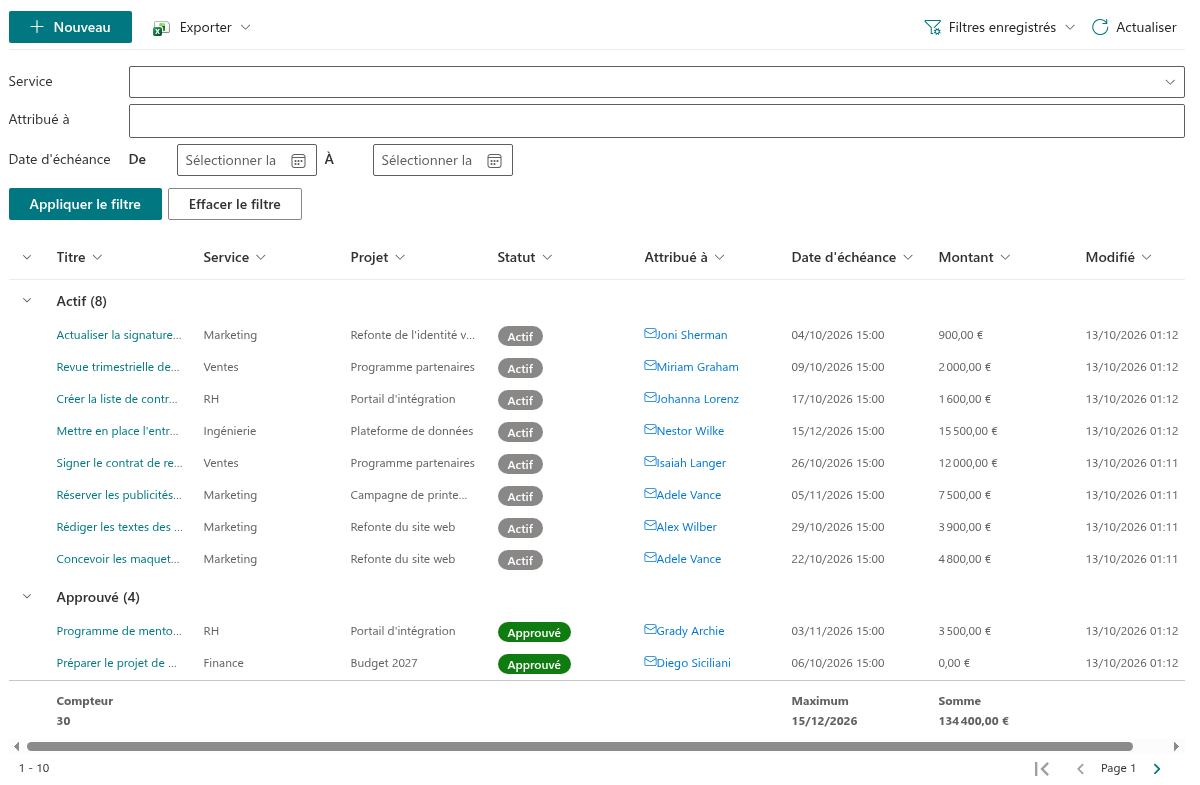
Task: Click mail icon next to Johanna Lorenz
Action: (650, 398)
